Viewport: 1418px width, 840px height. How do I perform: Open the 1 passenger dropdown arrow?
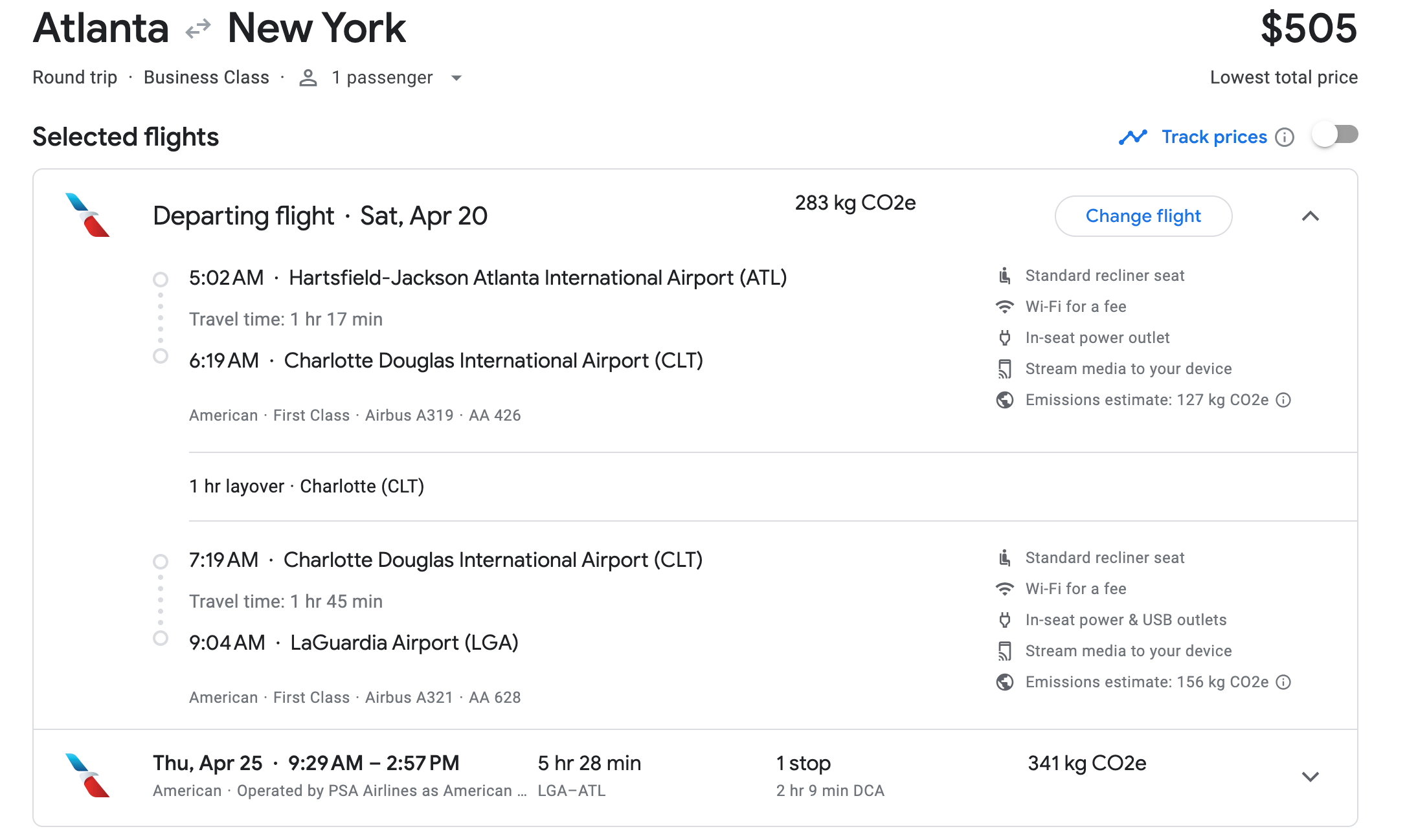click(456, 78)
